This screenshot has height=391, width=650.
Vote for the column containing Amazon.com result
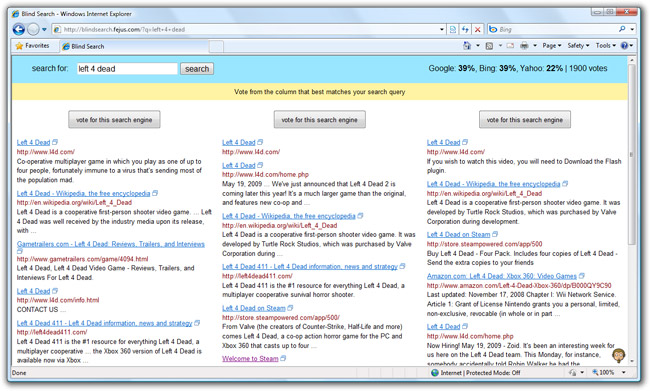point(525,120)
